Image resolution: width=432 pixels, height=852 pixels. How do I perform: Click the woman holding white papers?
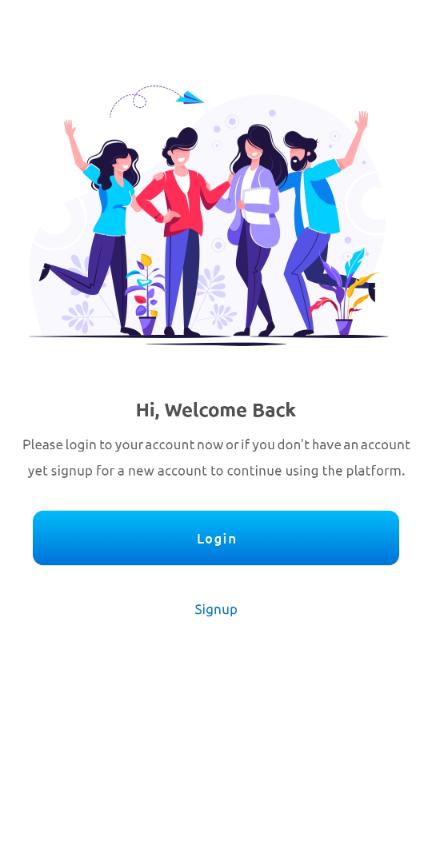(x=254, y=228)
